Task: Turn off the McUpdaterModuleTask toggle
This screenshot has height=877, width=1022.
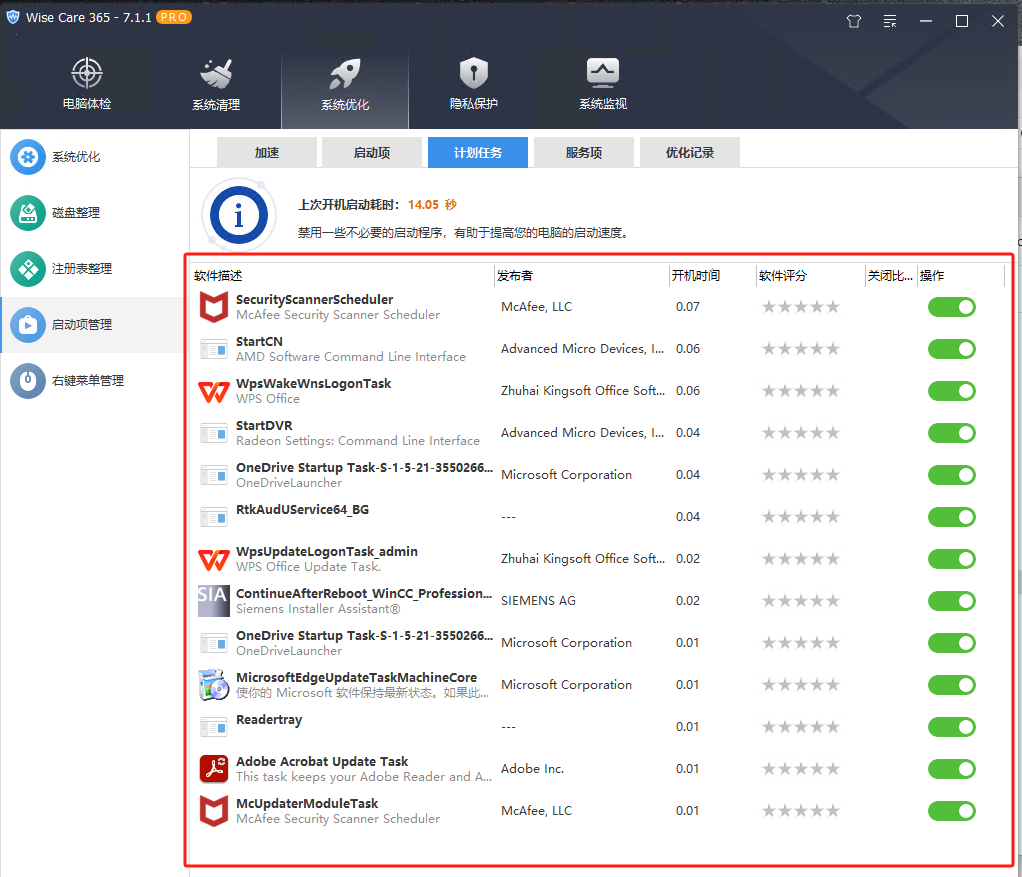Action: 952,811
